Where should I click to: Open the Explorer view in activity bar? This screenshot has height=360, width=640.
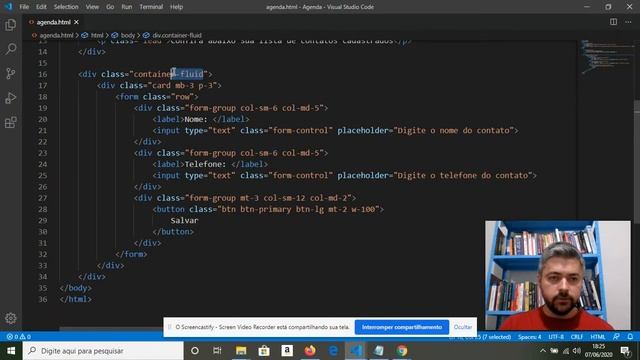point(11,25)
